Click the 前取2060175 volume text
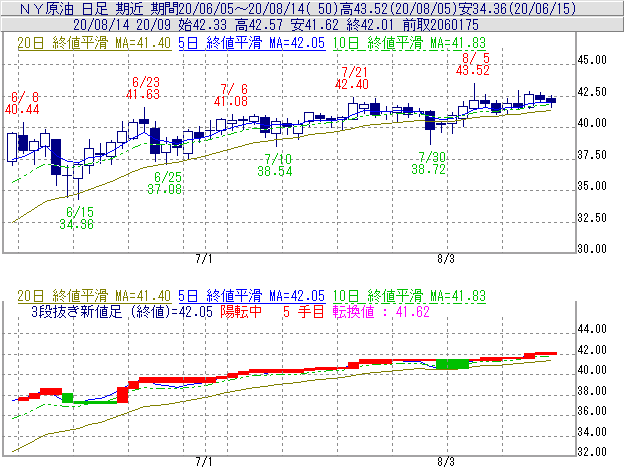 pos(441,25)
